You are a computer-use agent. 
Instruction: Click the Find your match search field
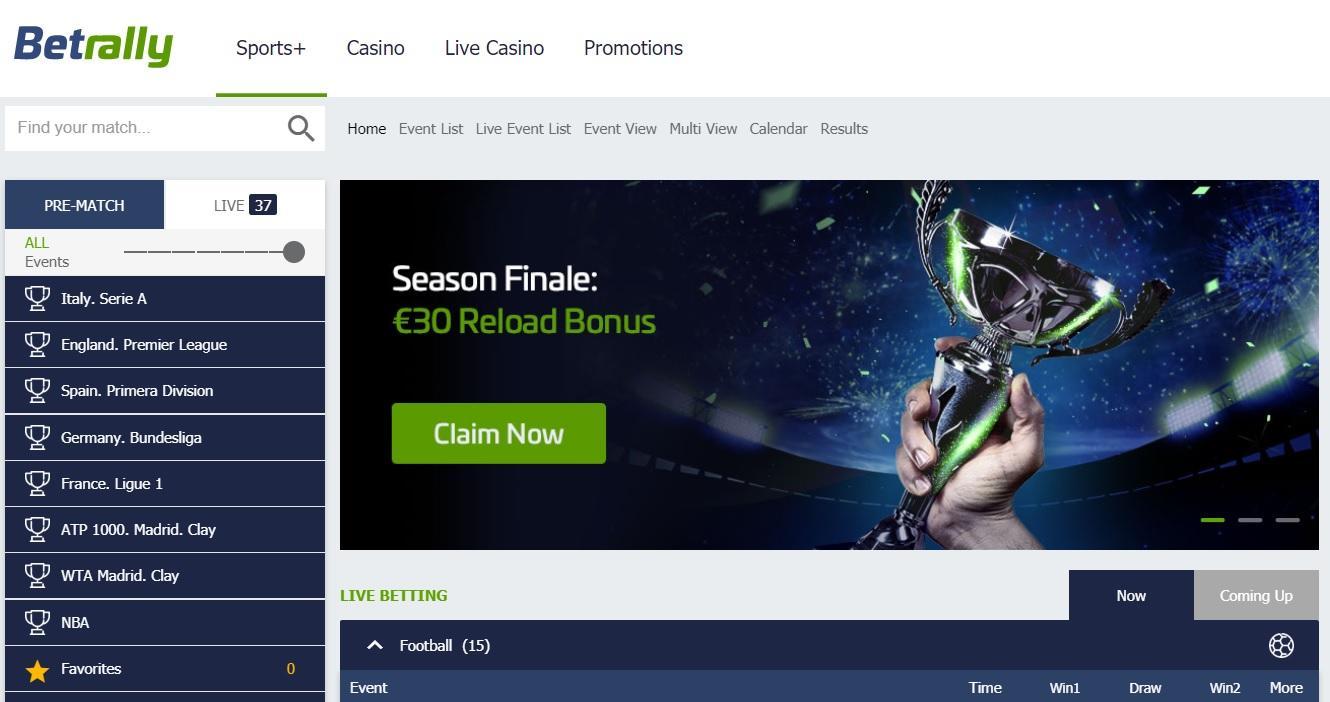(145, 128)
